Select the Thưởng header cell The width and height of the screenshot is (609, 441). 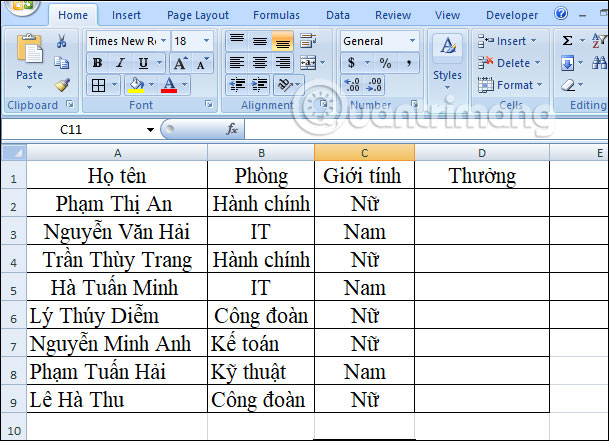482,175
